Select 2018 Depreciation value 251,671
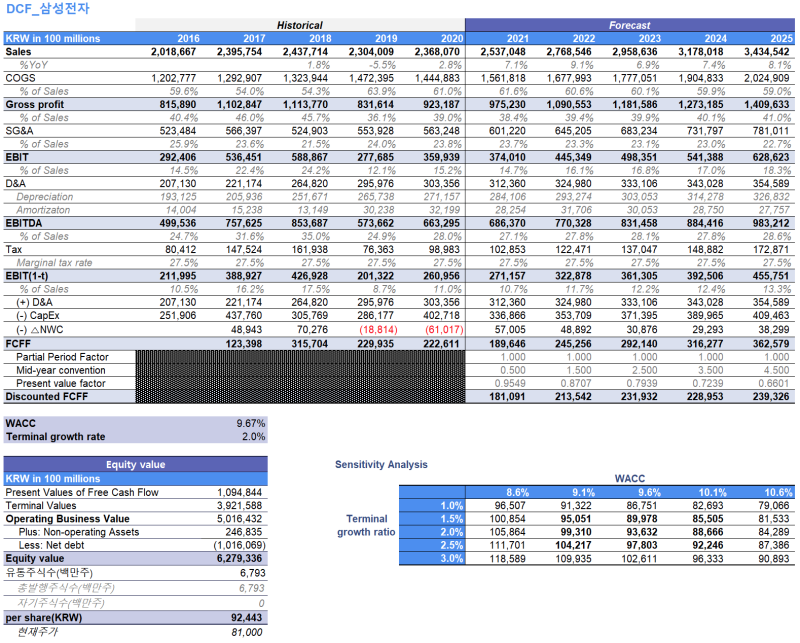This screenshot has height=643, width=800. (x=310, y=197)
